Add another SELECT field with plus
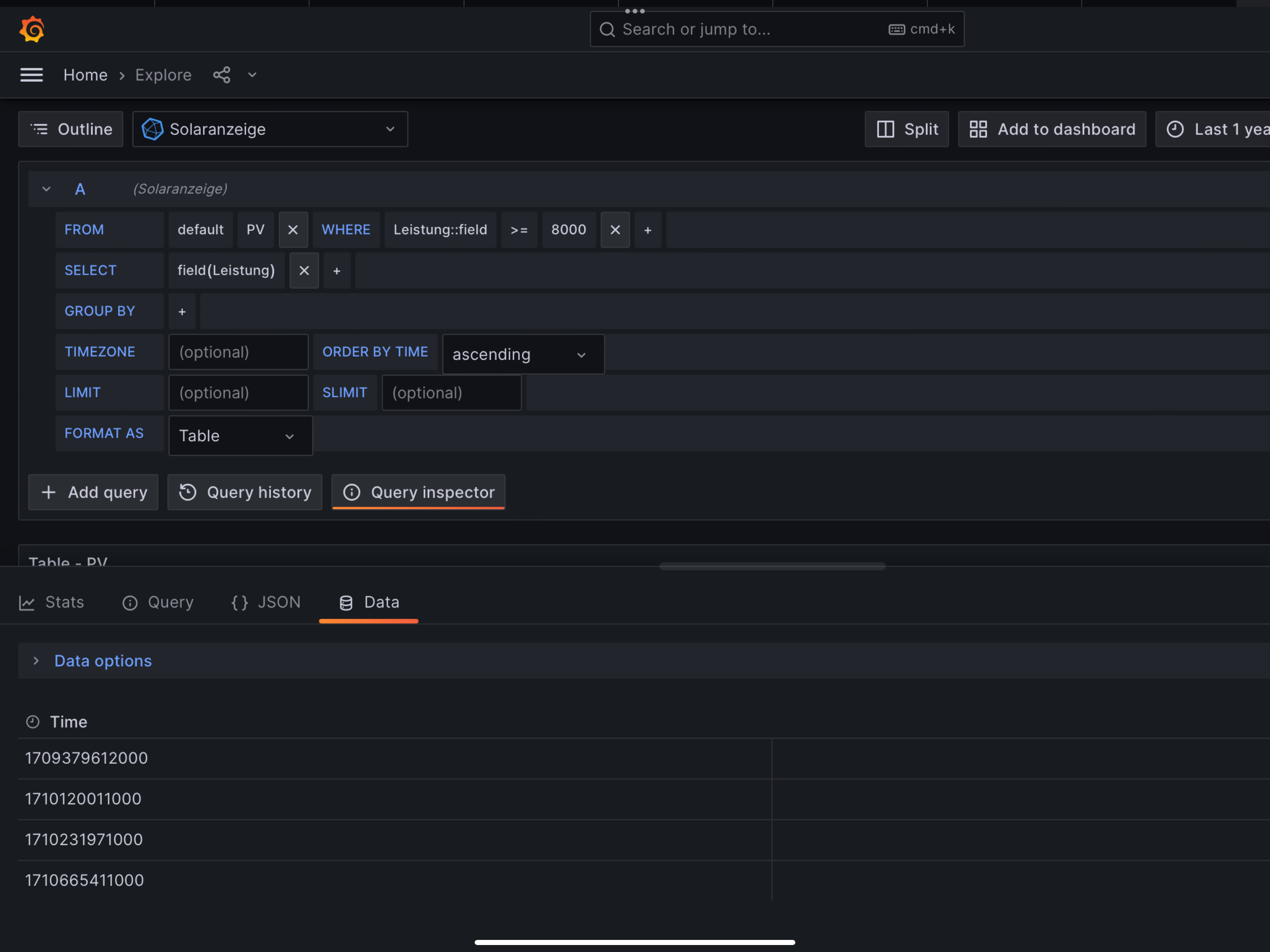The width and height of the screenshot is (1270, 952). [x=337, y=271]
